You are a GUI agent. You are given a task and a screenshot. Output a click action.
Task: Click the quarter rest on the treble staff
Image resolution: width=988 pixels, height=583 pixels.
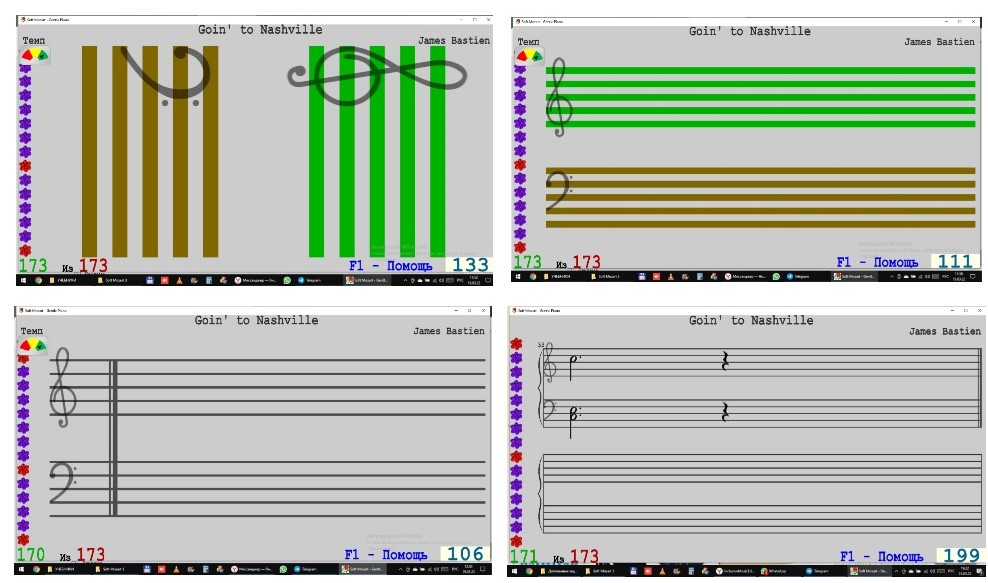point(725,361)
